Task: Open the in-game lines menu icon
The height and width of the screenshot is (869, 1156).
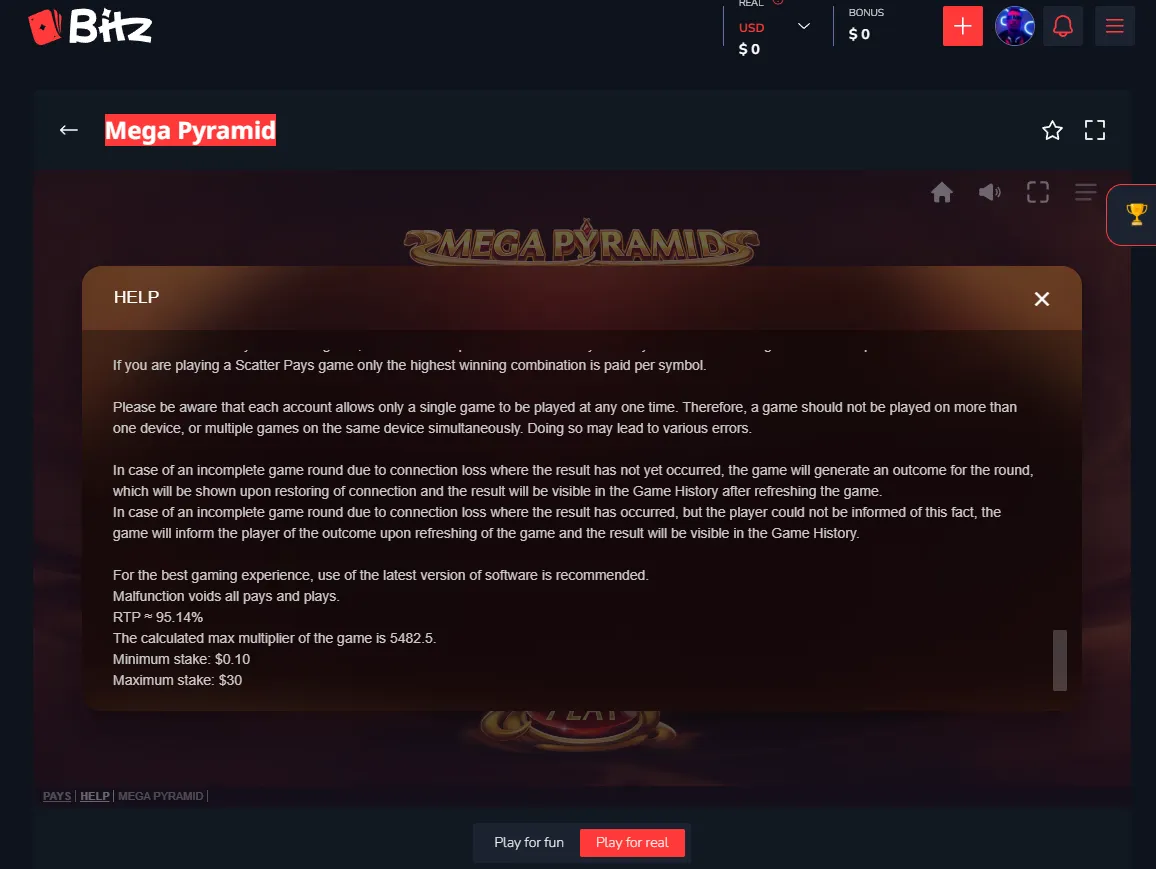Action: coord(1085,192)
